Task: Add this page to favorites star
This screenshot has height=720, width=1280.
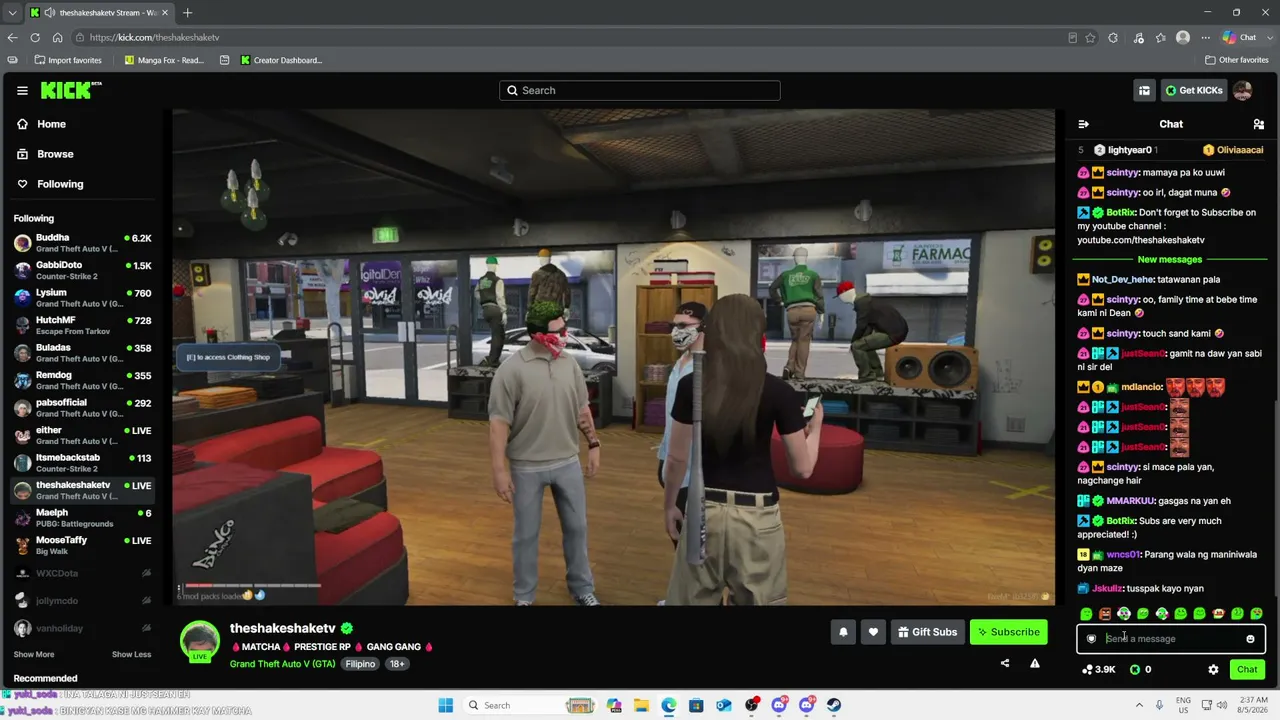Action: point(1090,38)
